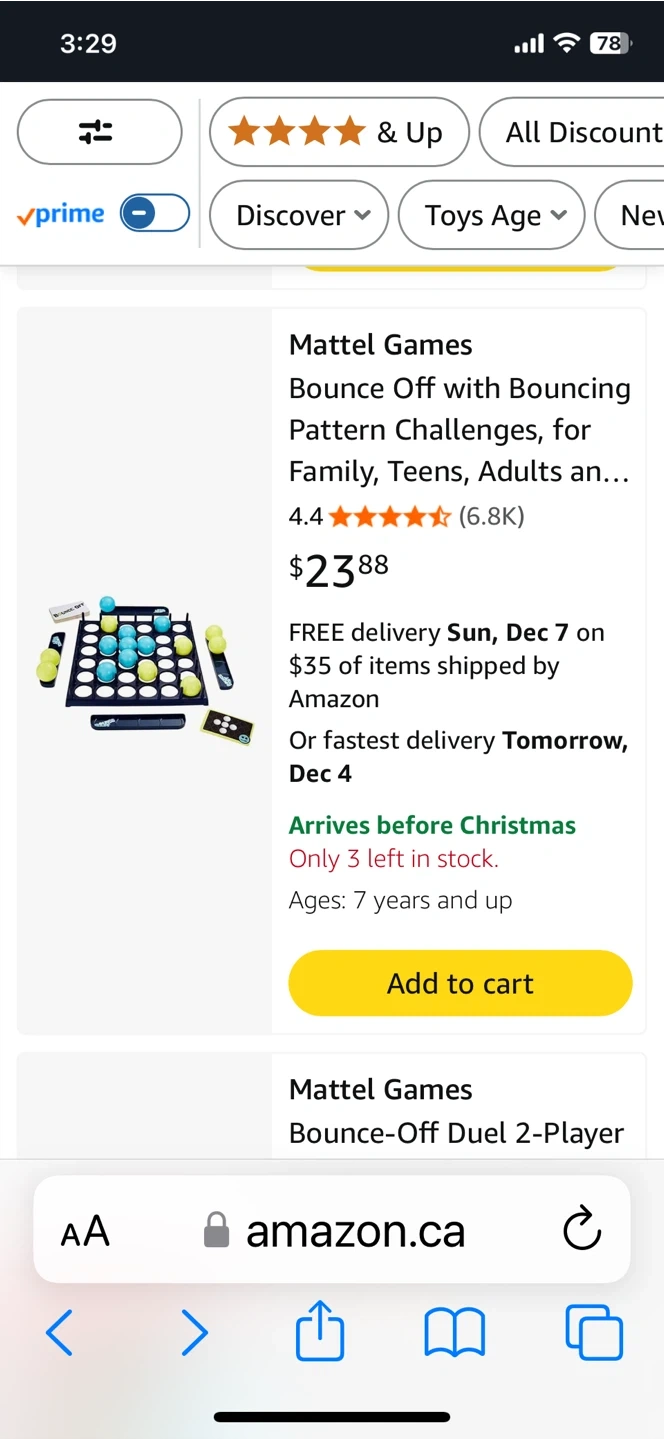The width and height of the screenshot is (664, 1440).
Task: Open the 6.8K ratings link
Action: 491,516
